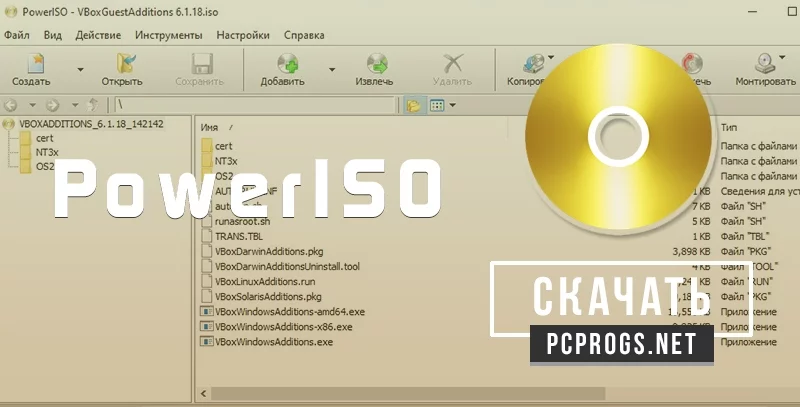Select the VBoxWindowsAdditions-x86.exe file

pos(283,326)
